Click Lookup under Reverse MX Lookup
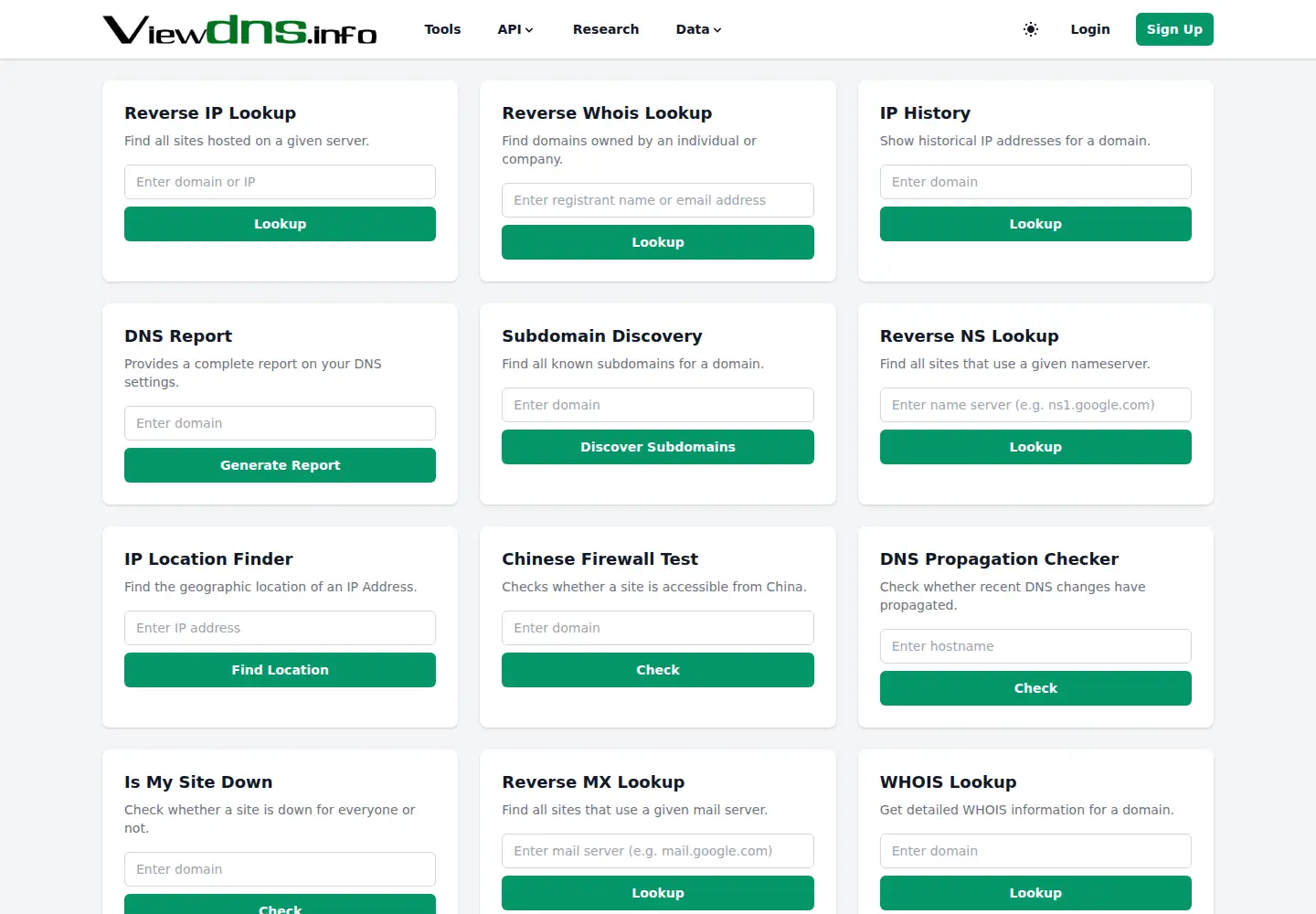Screen dimensions: 1316x914 658,893
